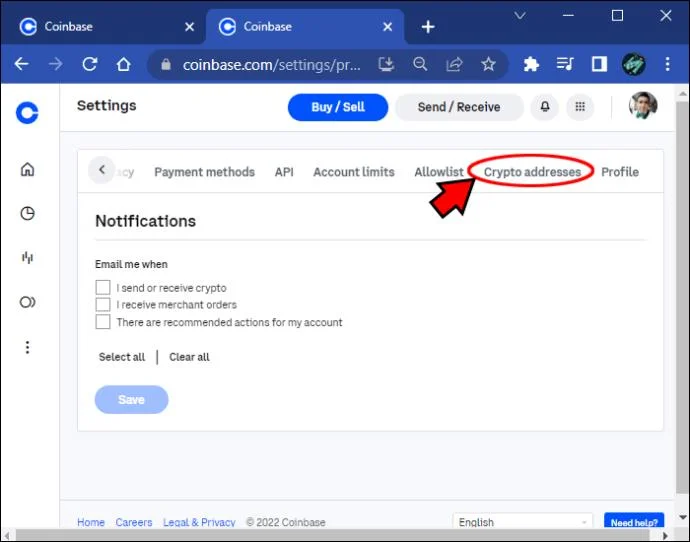Click the install app icon in address bar
Screen dimensions: 690x542
(386, 65)
